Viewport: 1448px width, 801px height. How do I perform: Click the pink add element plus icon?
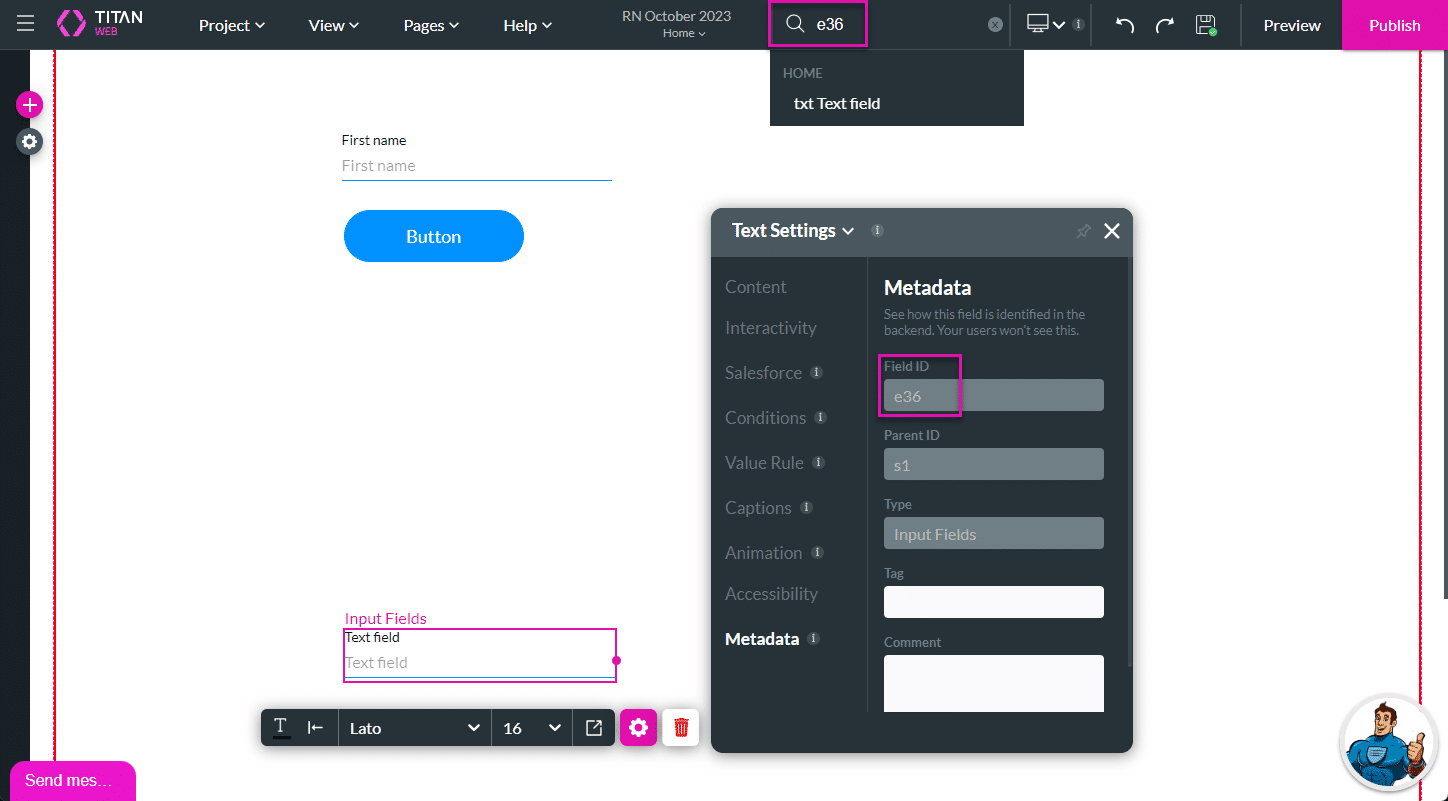[30, 105]
